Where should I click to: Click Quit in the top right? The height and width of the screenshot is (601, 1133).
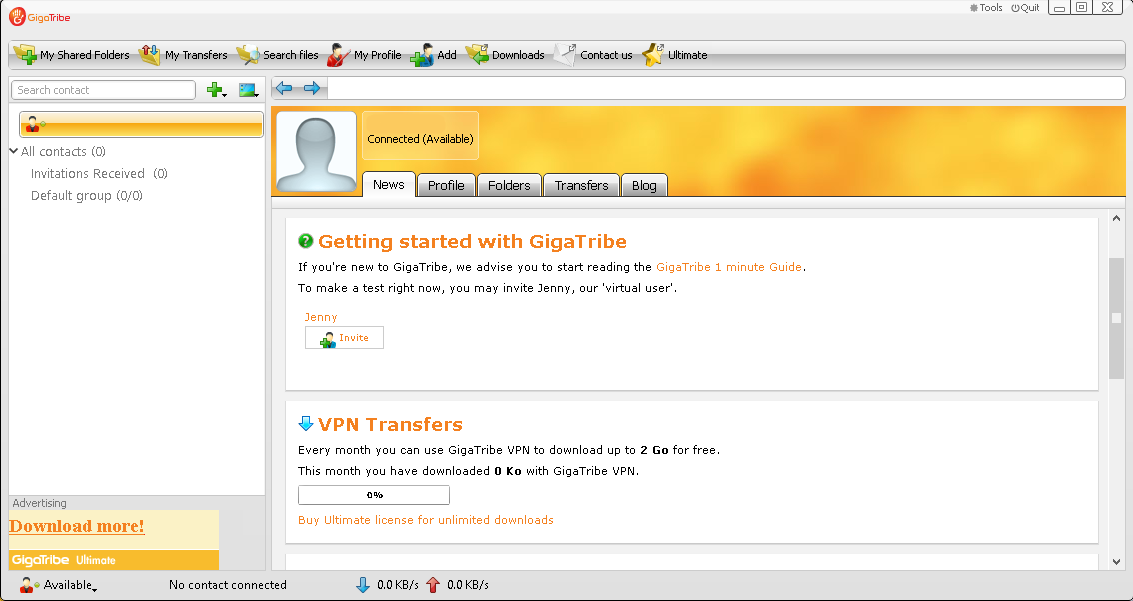(1025, 8)
